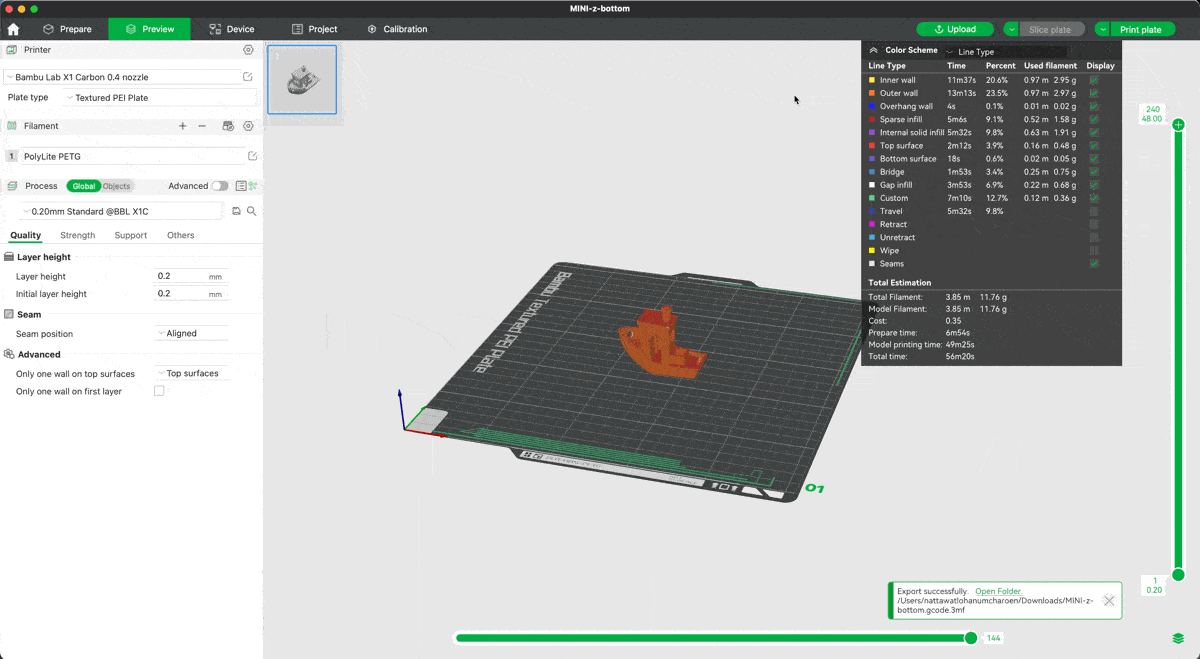Save the process preset via save icon
Image resolution: width=1200 pixels, height=659 pixels.
(236, 211)
